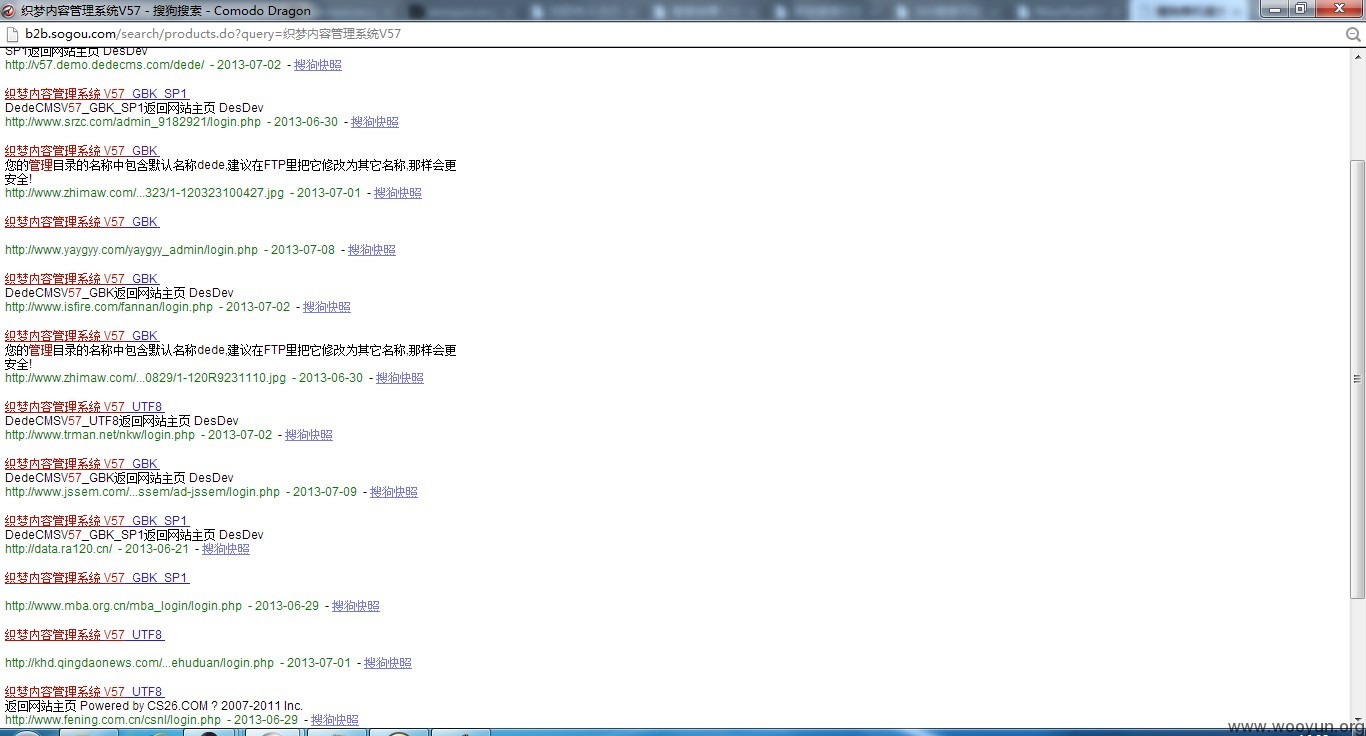Image resolution: width=1366 pixels, height=736 pixels.
Task: Click the date 2013-07-09 on jssem.com row
Action: click(325, 492)
